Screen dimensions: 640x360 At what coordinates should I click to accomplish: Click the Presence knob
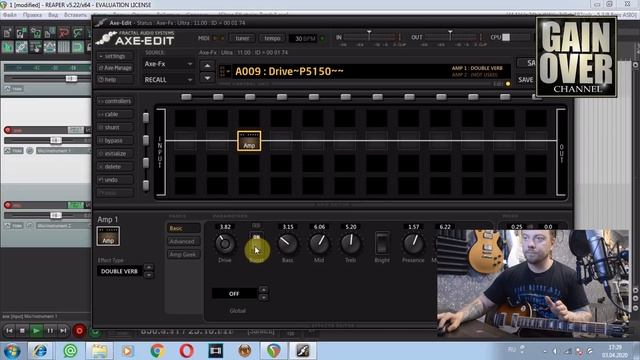(413, 244)
